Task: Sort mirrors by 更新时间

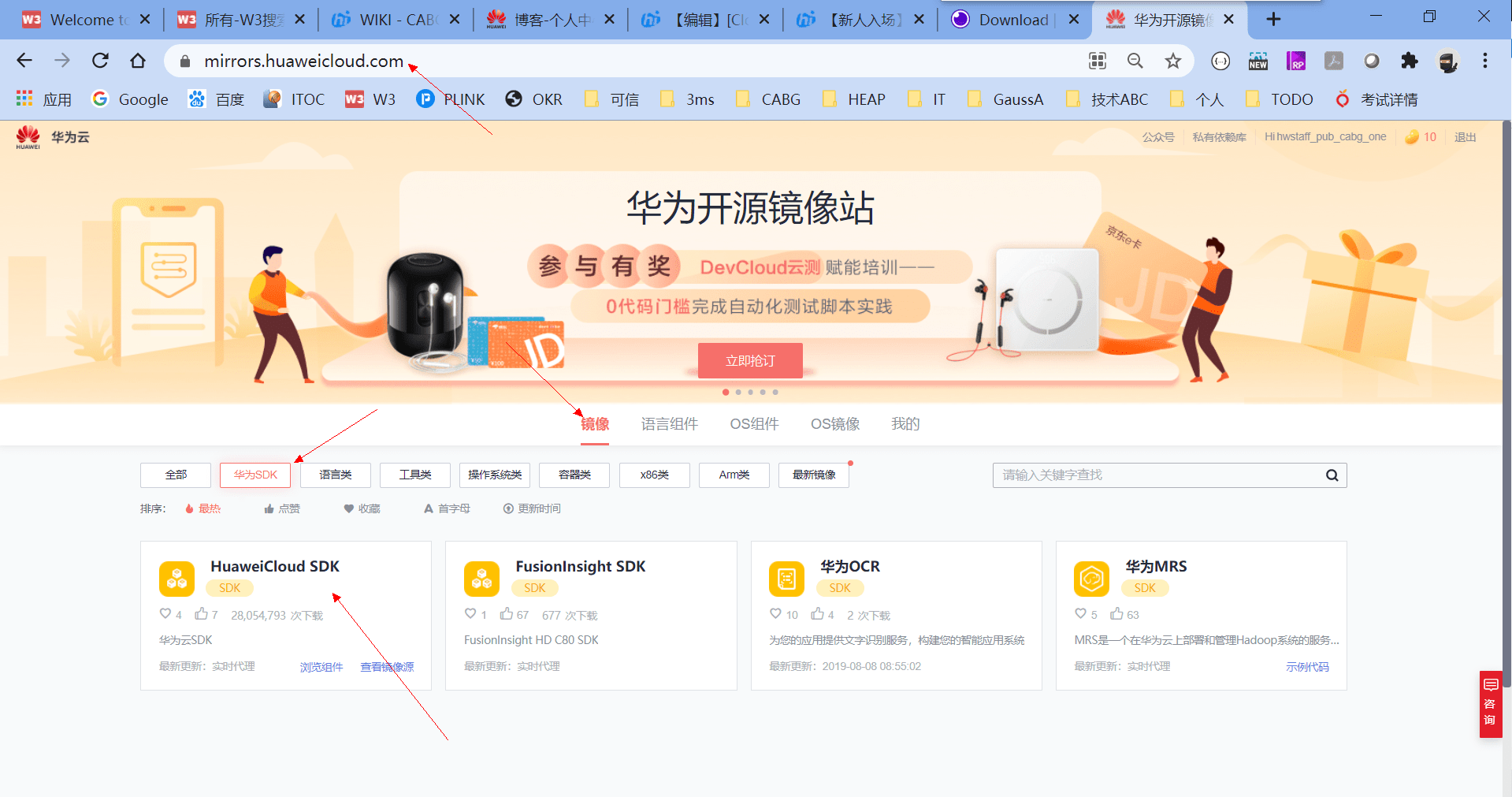Action: (532, 508)
